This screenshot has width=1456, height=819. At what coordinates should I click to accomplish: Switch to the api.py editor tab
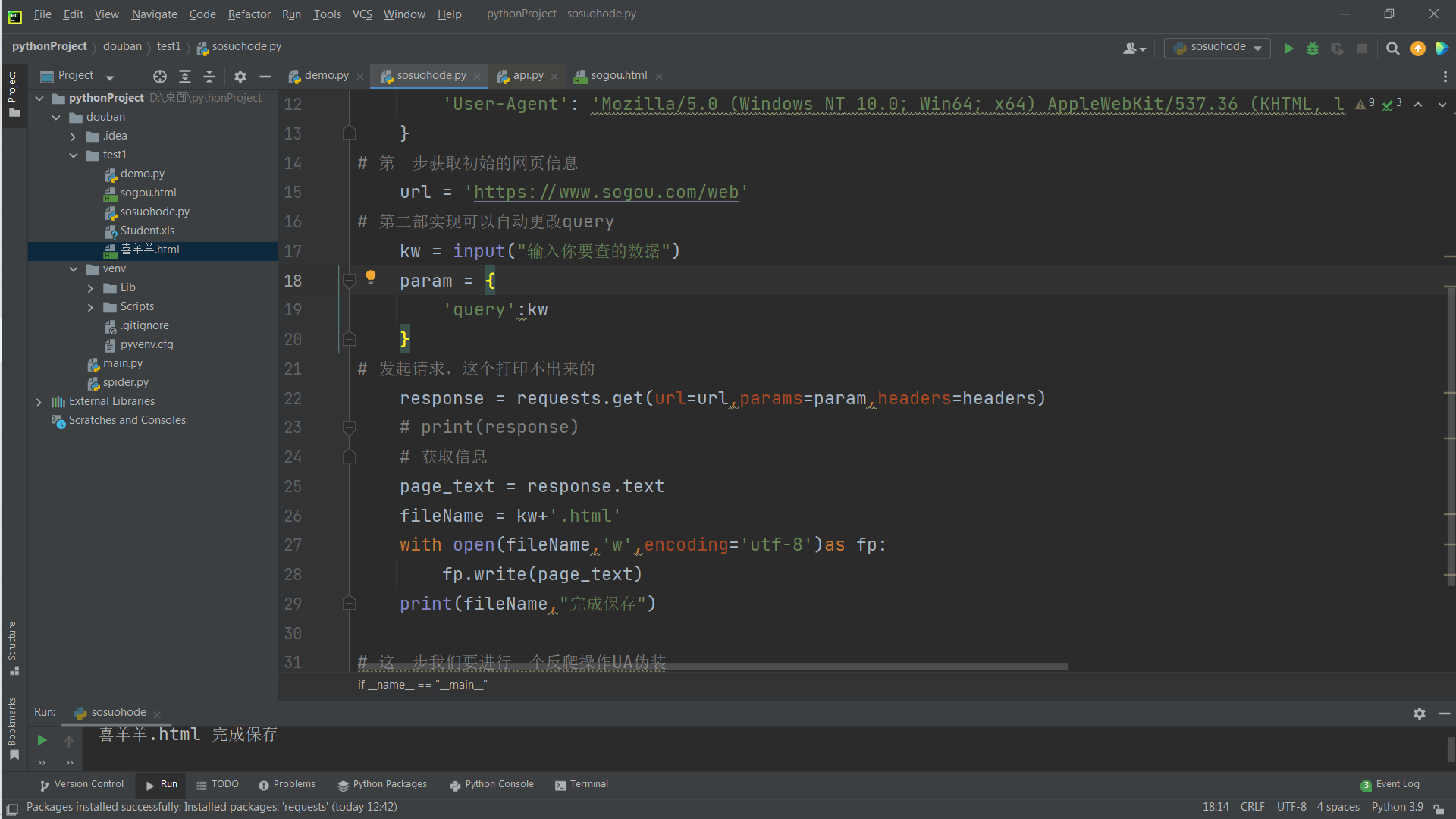click(x=527, y=76)
